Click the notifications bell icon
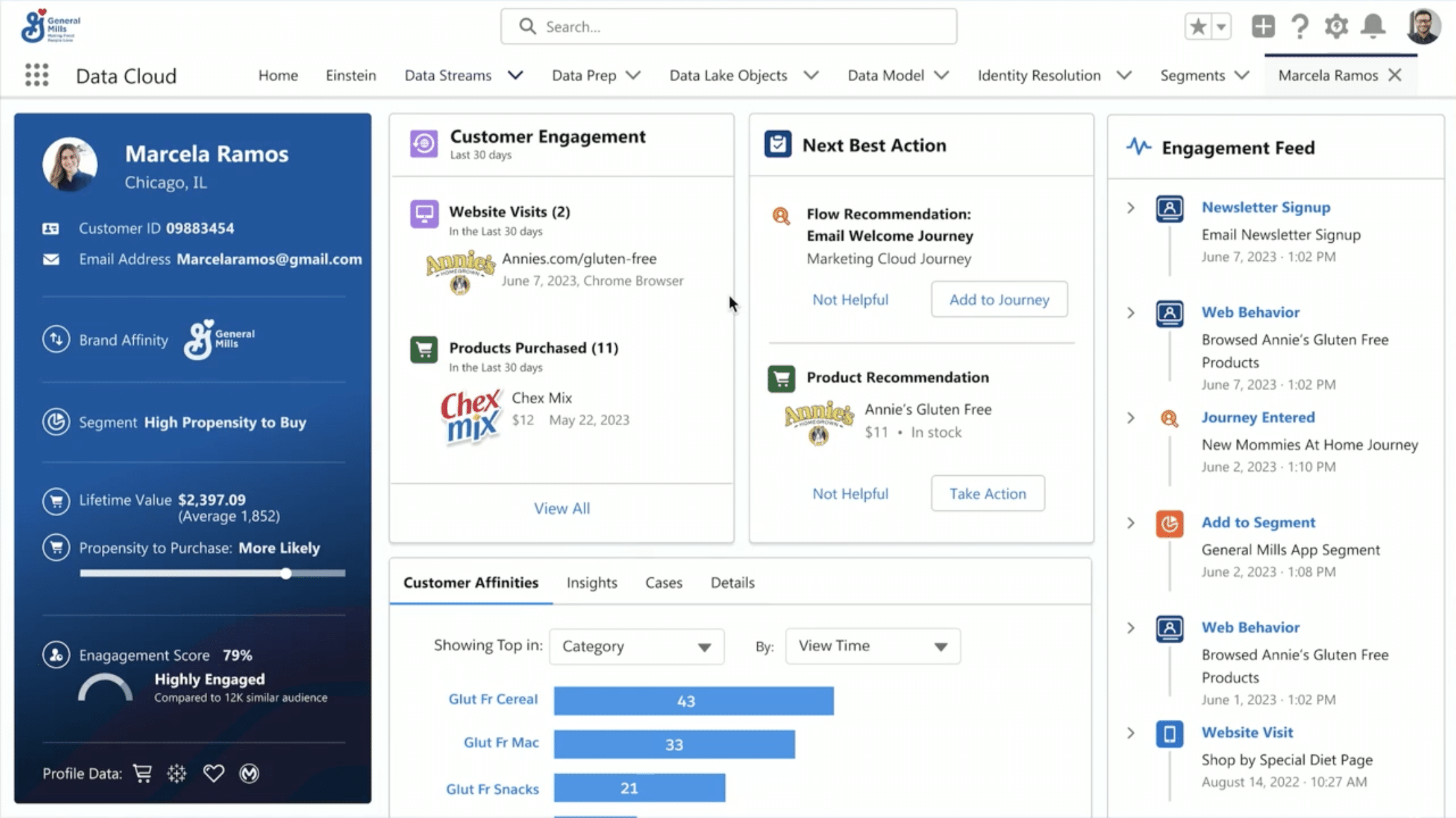Image resolution: width=1456 pixels, height=818 pixels. tap(1373, 27)
